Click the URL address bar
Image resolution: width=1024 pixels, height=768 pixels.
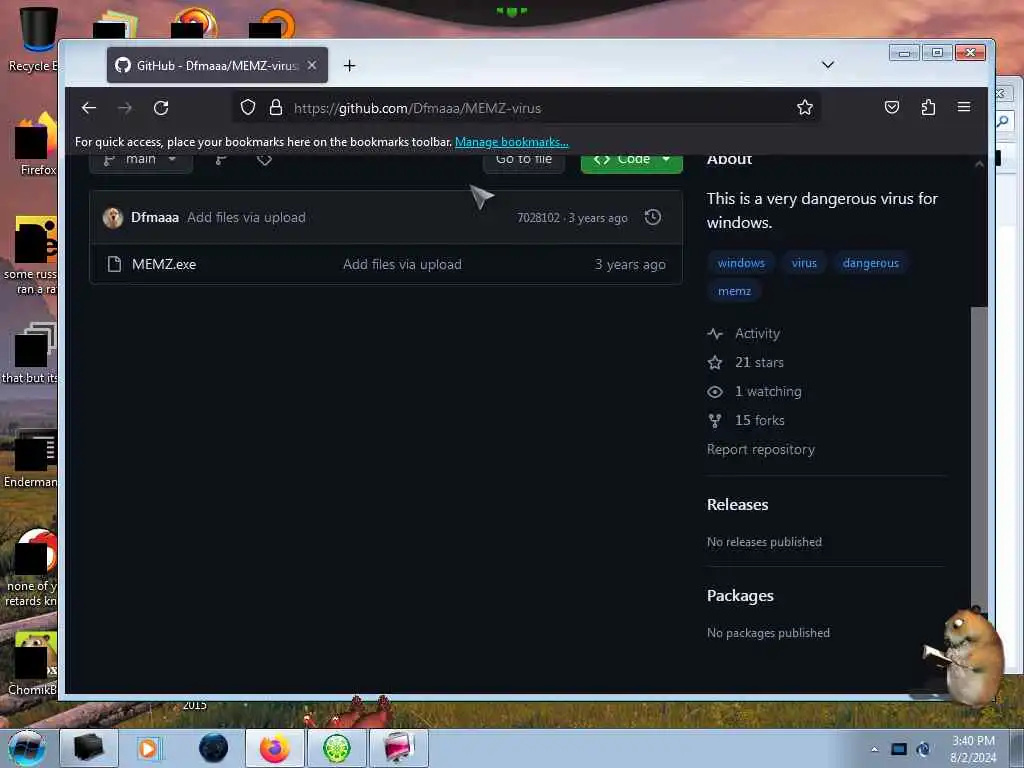[526, 108]
